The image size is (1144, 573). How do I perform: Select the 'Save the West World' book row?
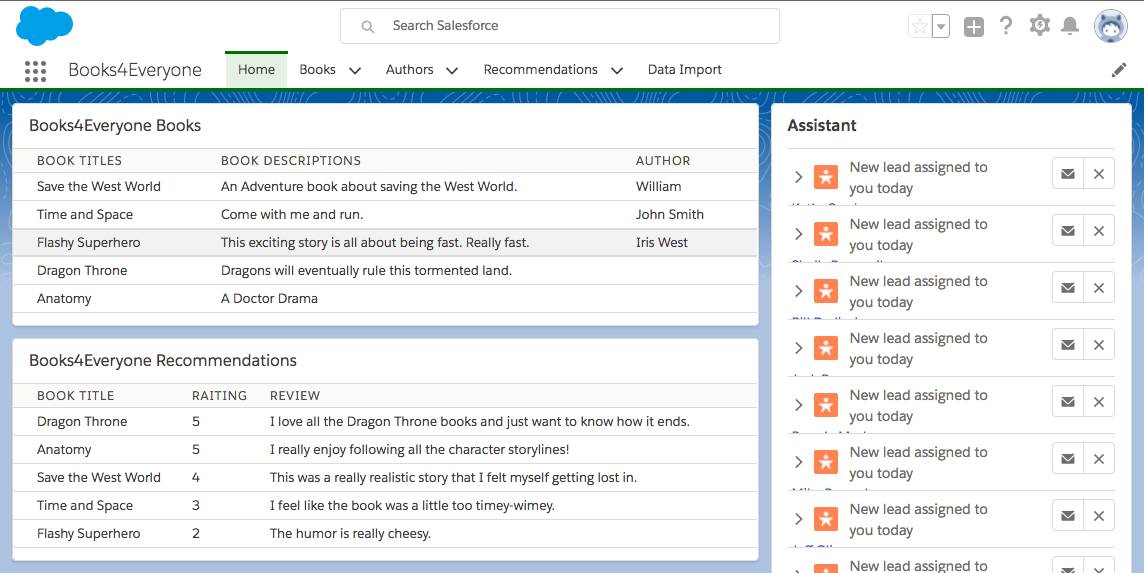(385, 187)
